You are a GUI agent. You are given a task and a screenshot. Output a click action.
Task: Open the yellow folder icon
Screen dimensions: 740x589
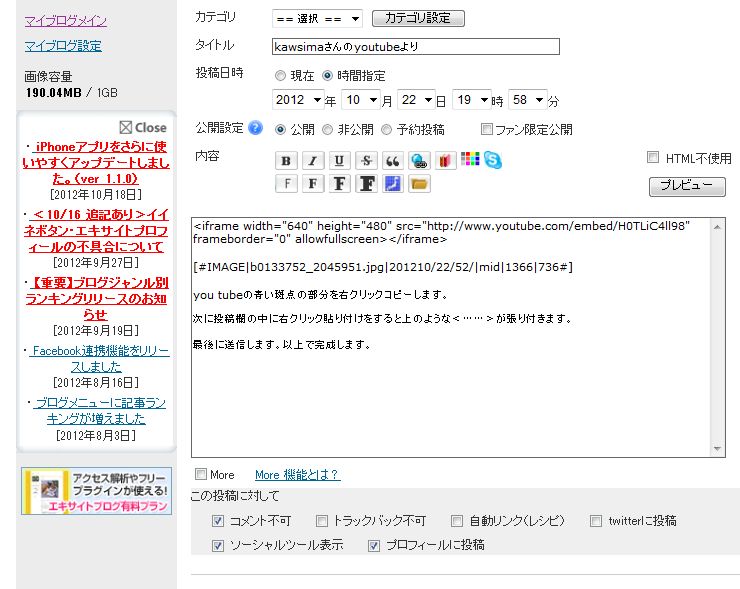(419, 184)
